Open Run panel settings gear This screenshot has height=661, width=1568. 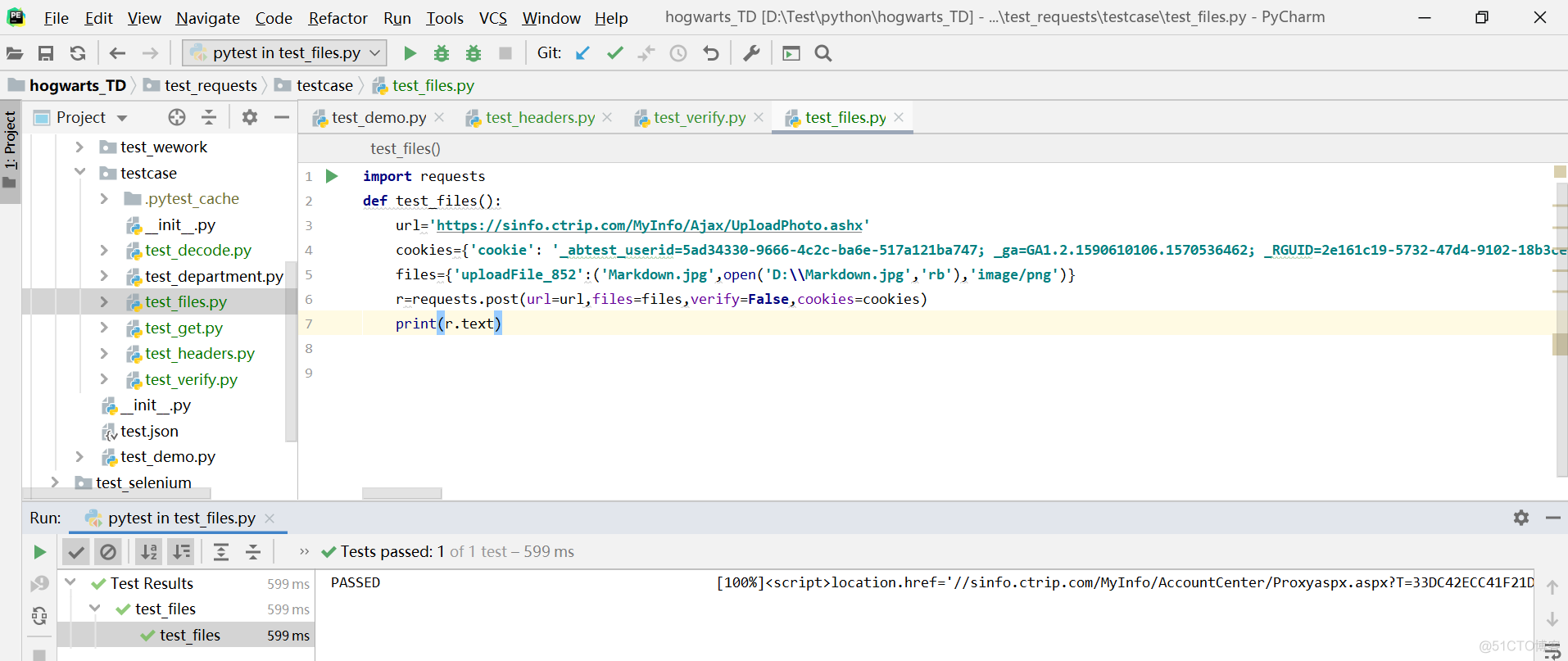(1521, 518)
